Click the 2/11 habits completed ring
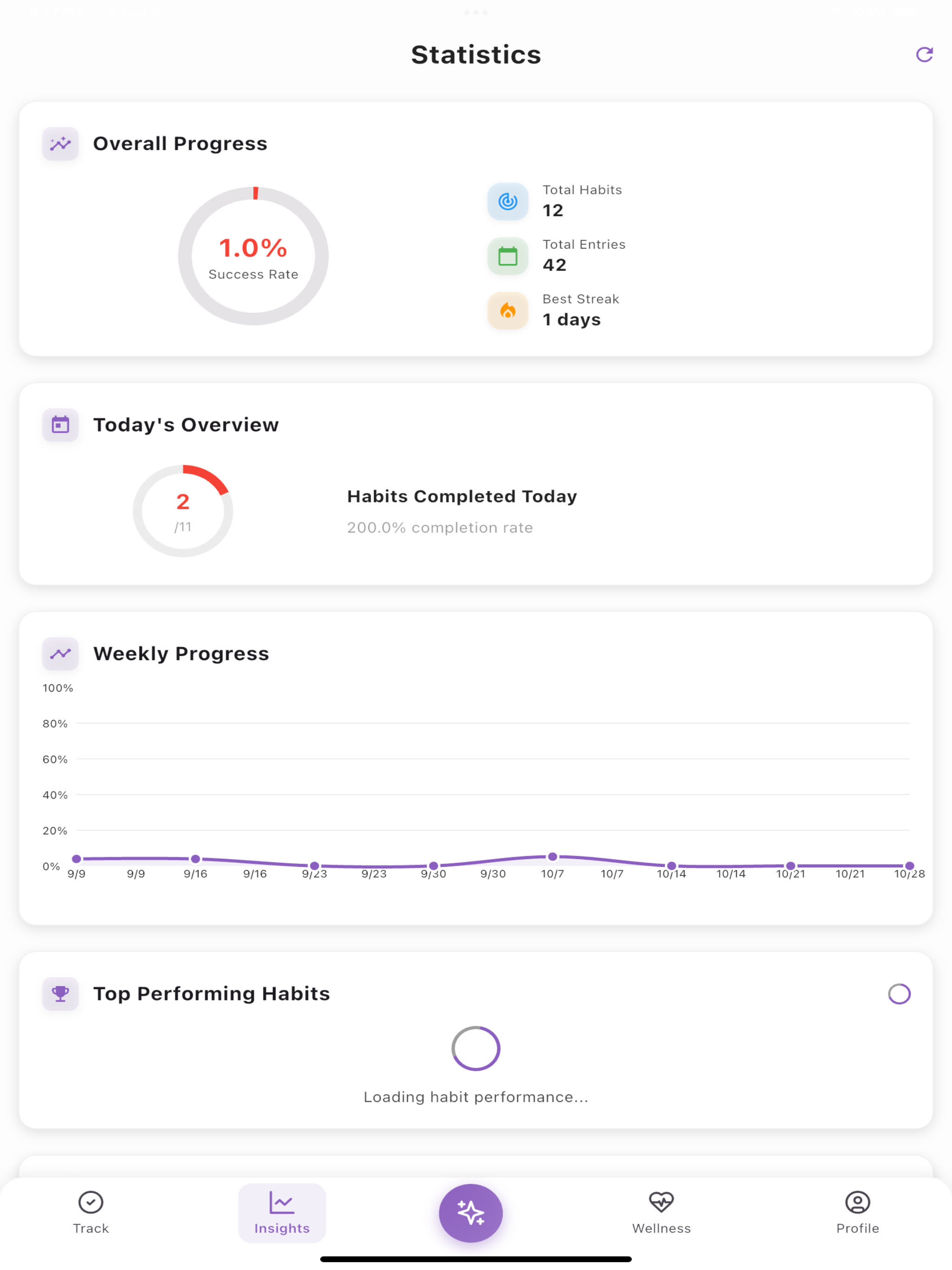The image size is (952, 1270). pos(183,511)
